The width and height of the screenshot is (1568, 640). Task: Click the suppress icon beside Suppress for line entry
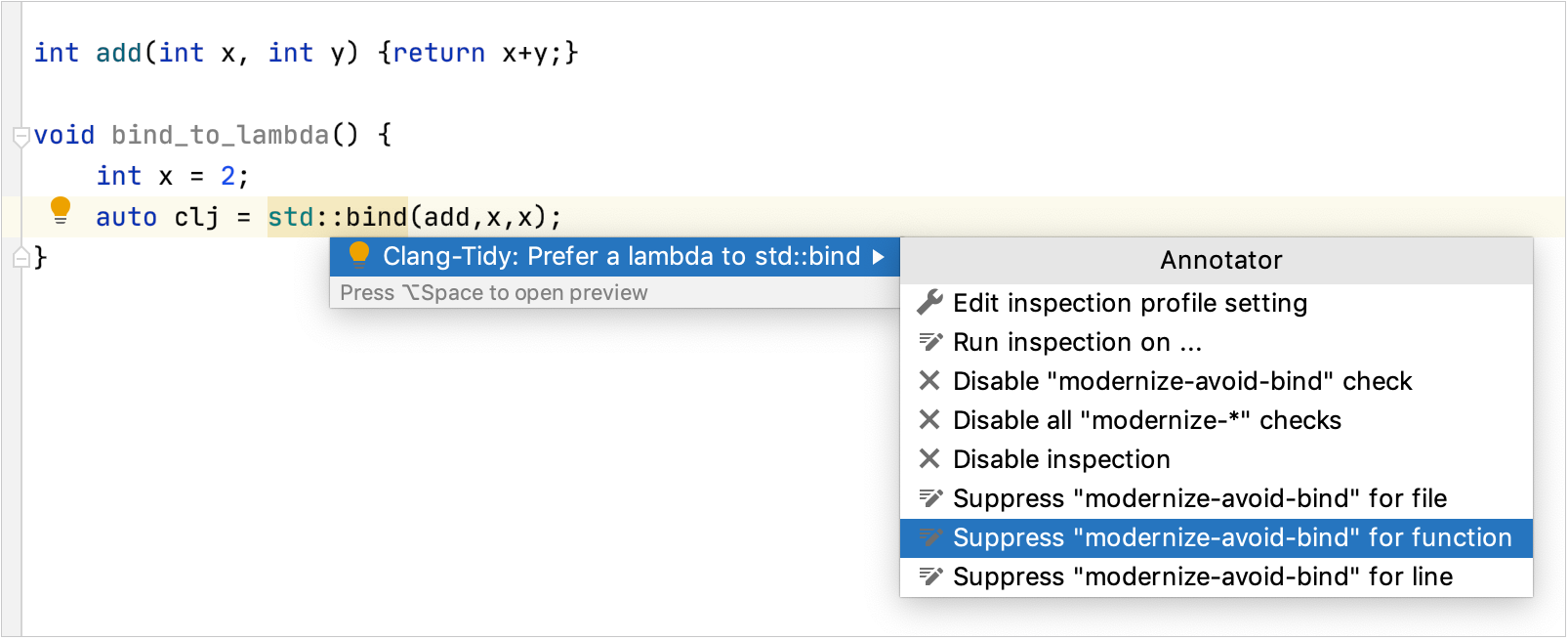[930, 576]
